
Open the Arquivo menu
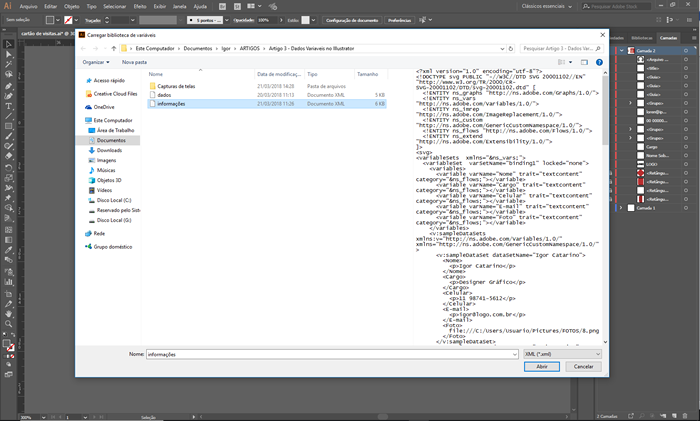[x=29, y=6]
